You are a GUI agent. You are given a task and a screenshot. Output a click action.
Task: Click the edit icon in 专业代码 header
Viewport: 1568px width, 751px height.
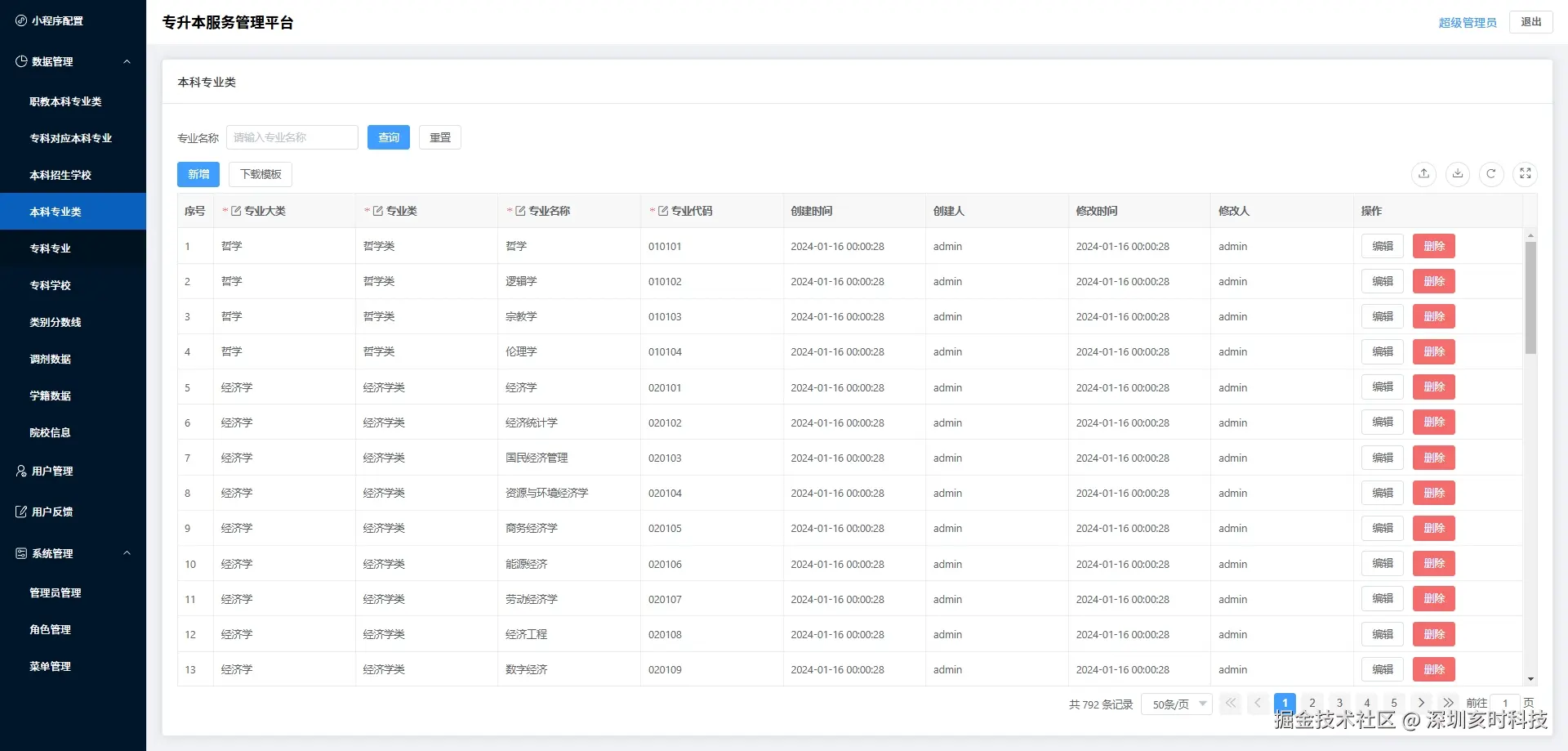point(663,211)
